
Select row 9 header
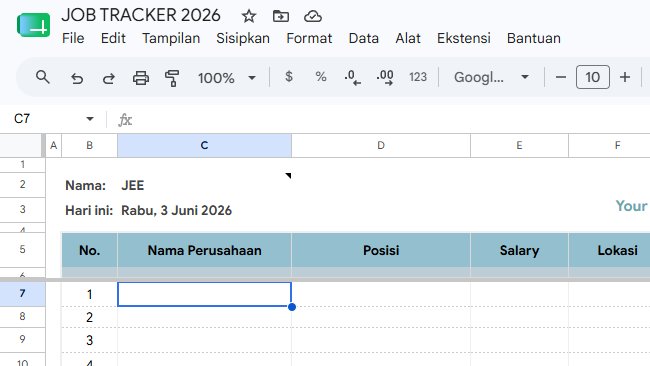pos(22,339)
